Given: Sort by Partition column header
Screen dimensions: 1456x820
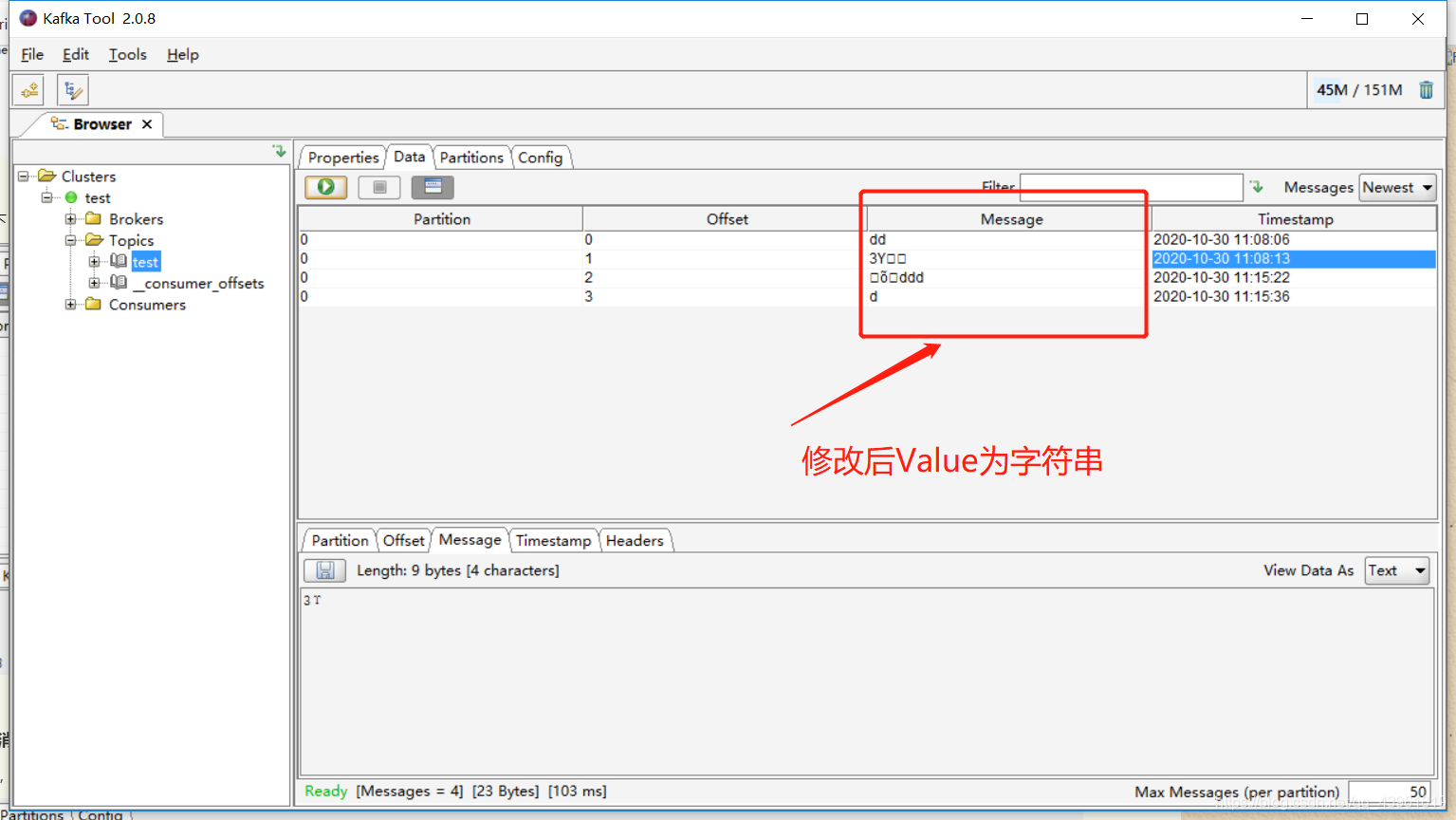Looking at the screenshot, I should [x=442, y=219].
